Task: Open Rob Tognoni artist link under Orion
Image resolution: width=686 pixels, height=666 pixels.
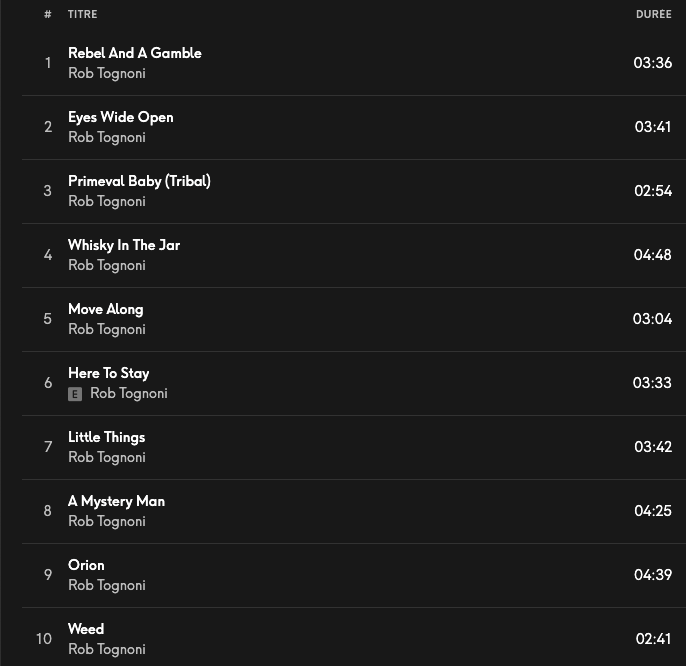Action: [107, 585]
